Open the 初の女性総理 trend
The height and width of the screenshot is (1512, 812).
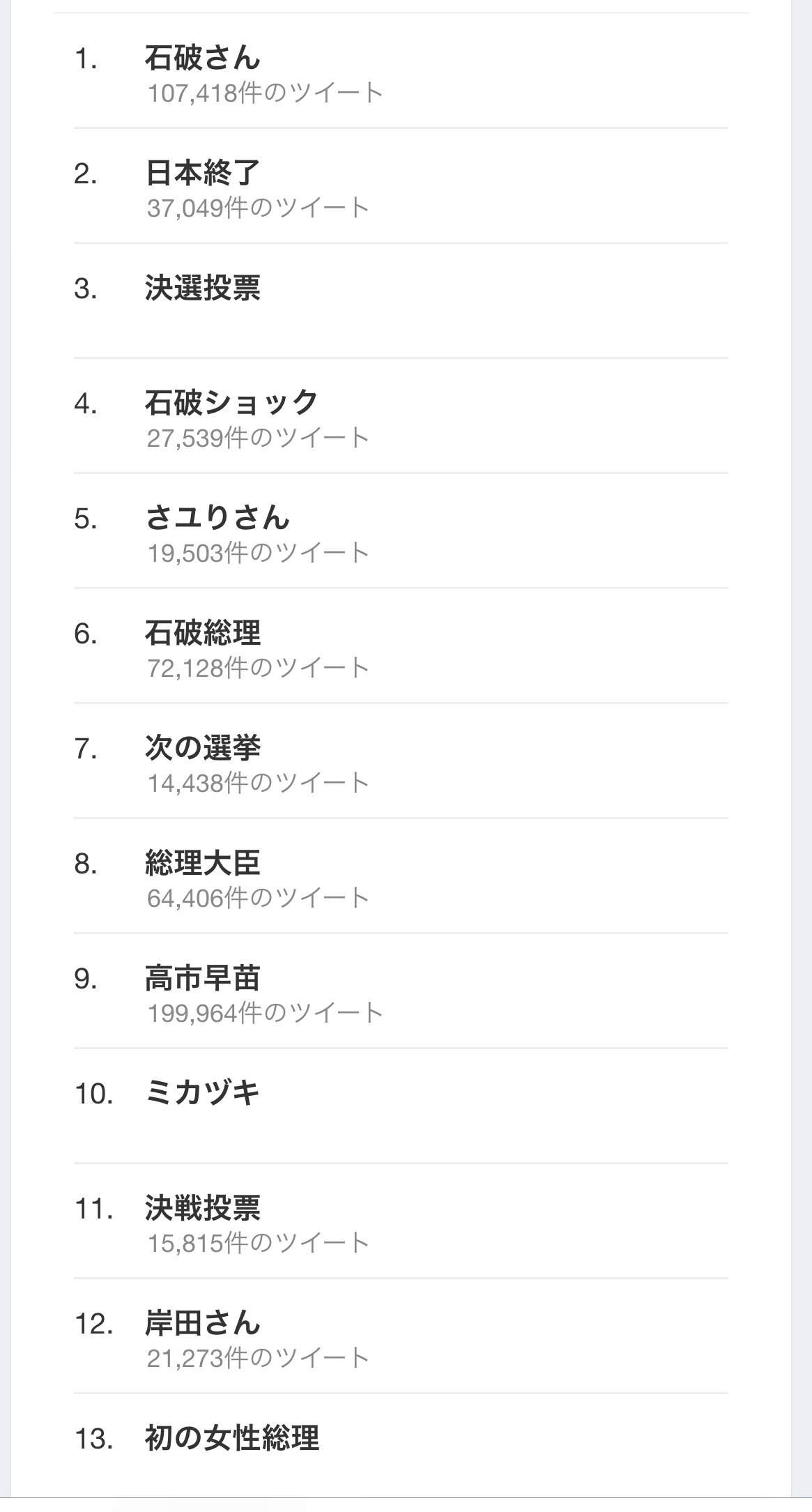pos(231,1438)
